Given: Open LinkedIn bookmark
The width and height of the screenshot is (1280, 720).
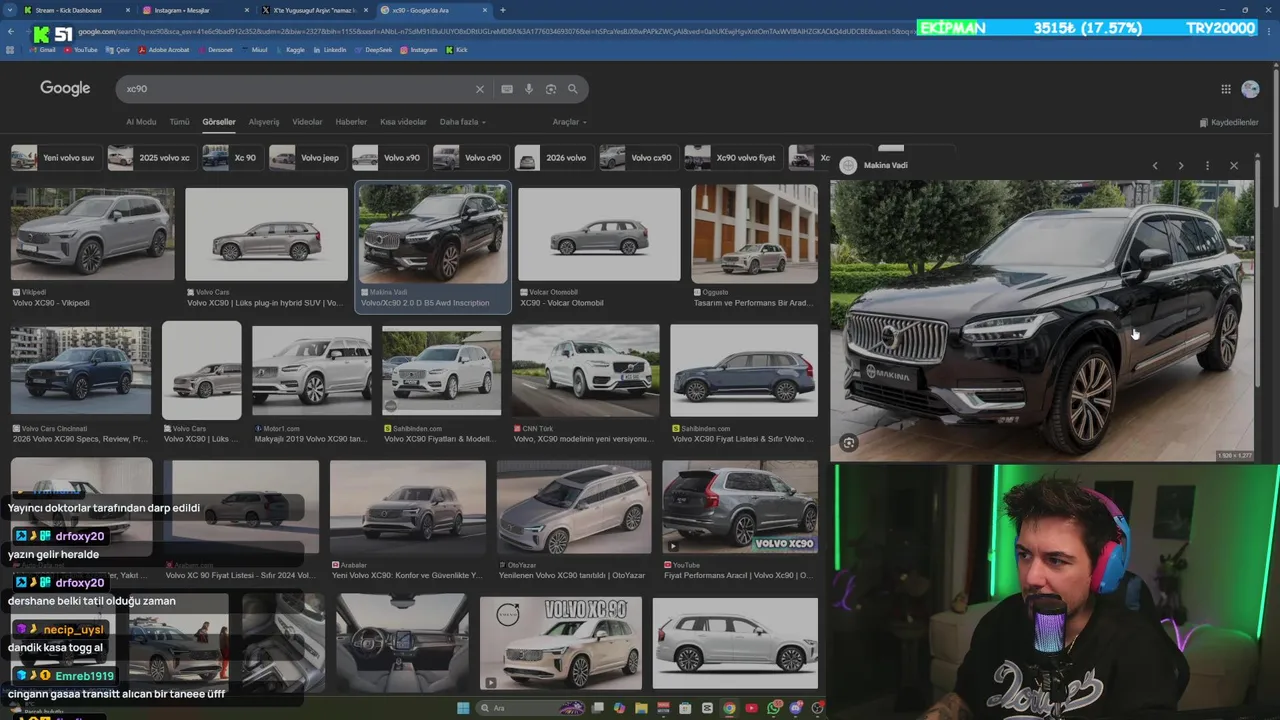Looking at the screenshot, I should [330, 50].
